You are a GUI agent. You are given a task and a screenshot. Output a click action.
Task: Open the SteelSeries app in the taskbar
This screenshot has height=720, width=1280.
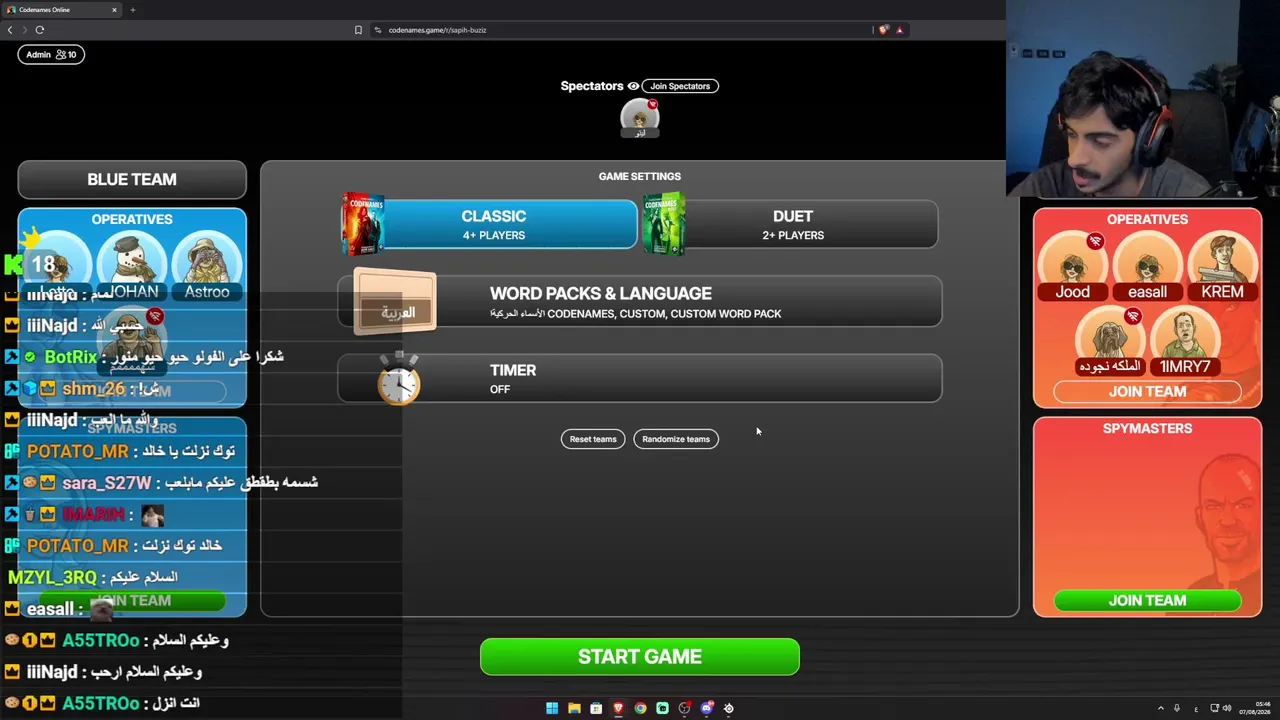point(729,708)
